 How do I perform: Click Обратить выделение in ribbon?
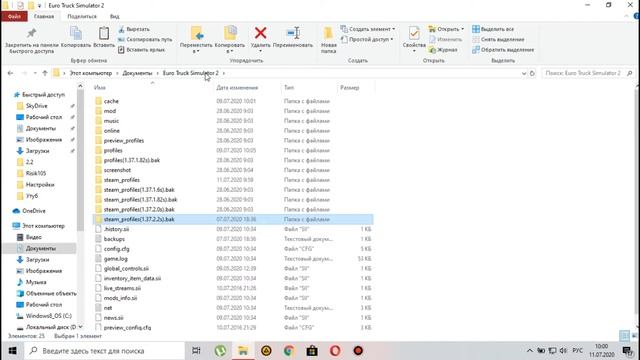503,50
